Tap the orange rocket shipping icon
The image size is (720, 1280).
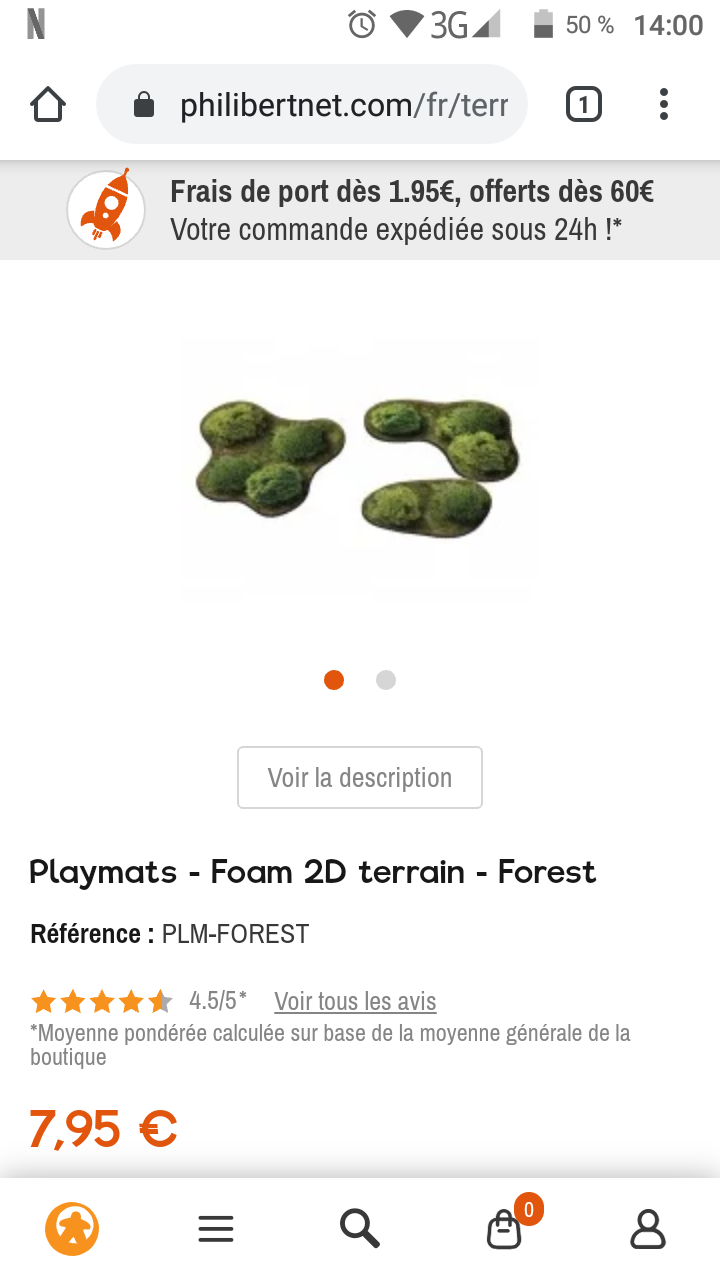(106, 209)
